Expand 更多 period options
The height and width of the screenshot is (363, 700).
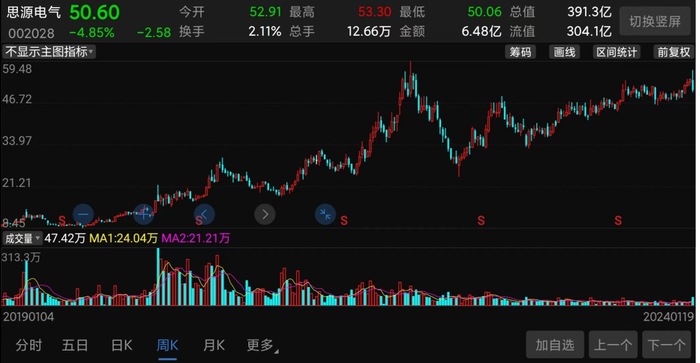pos(262,345)
